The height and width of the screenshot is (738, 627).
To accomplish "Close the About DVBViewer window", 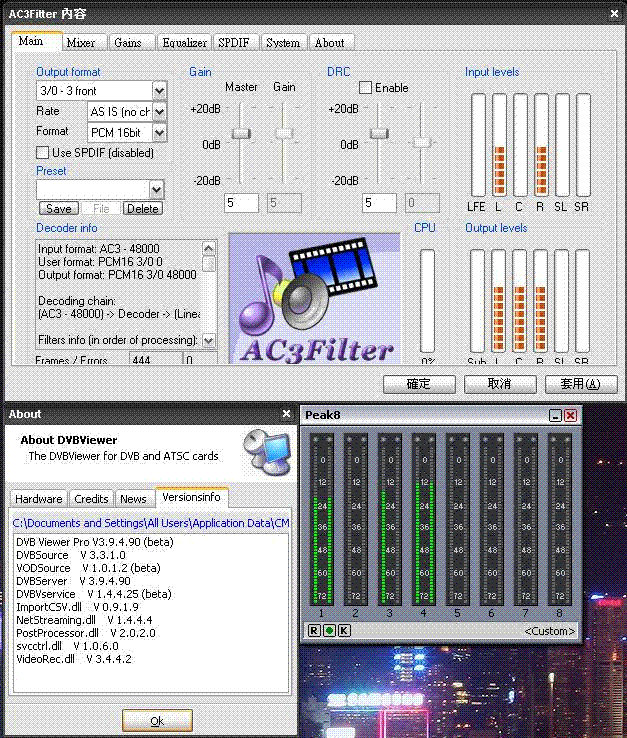I will coord(286,413).
